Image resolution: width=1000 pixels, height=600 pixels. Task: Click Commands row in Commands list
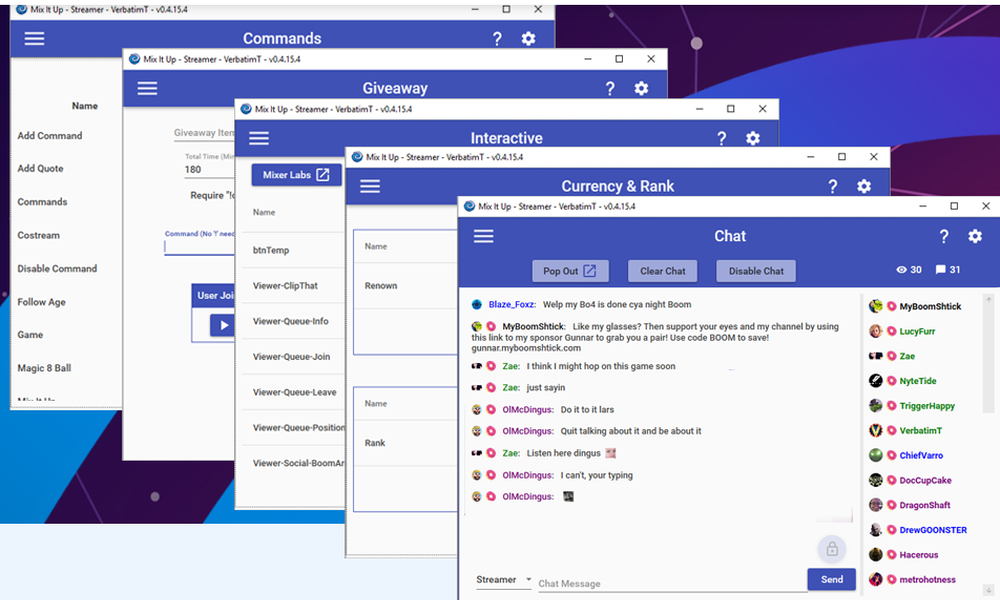pos(42,202)
